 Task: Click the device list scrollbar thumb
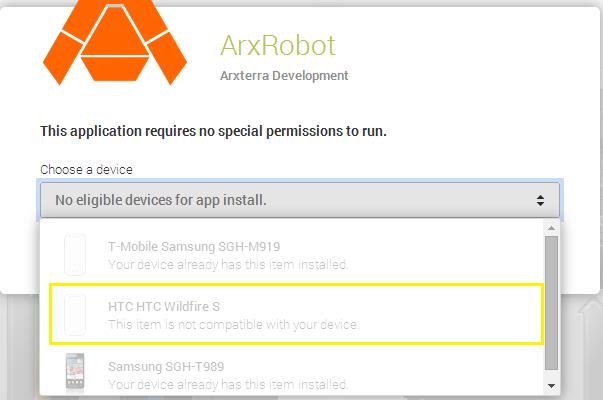click(551, 303)
